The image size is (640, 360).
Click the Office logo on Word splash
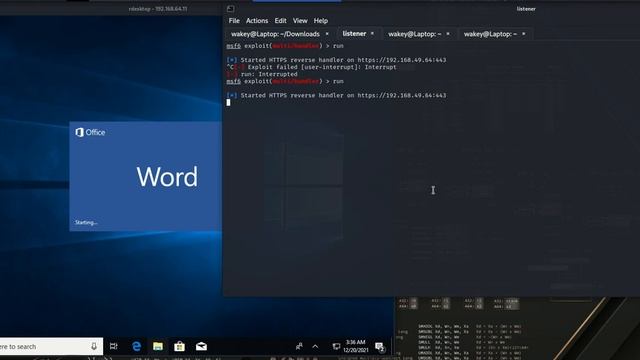[x=90, y=132]
